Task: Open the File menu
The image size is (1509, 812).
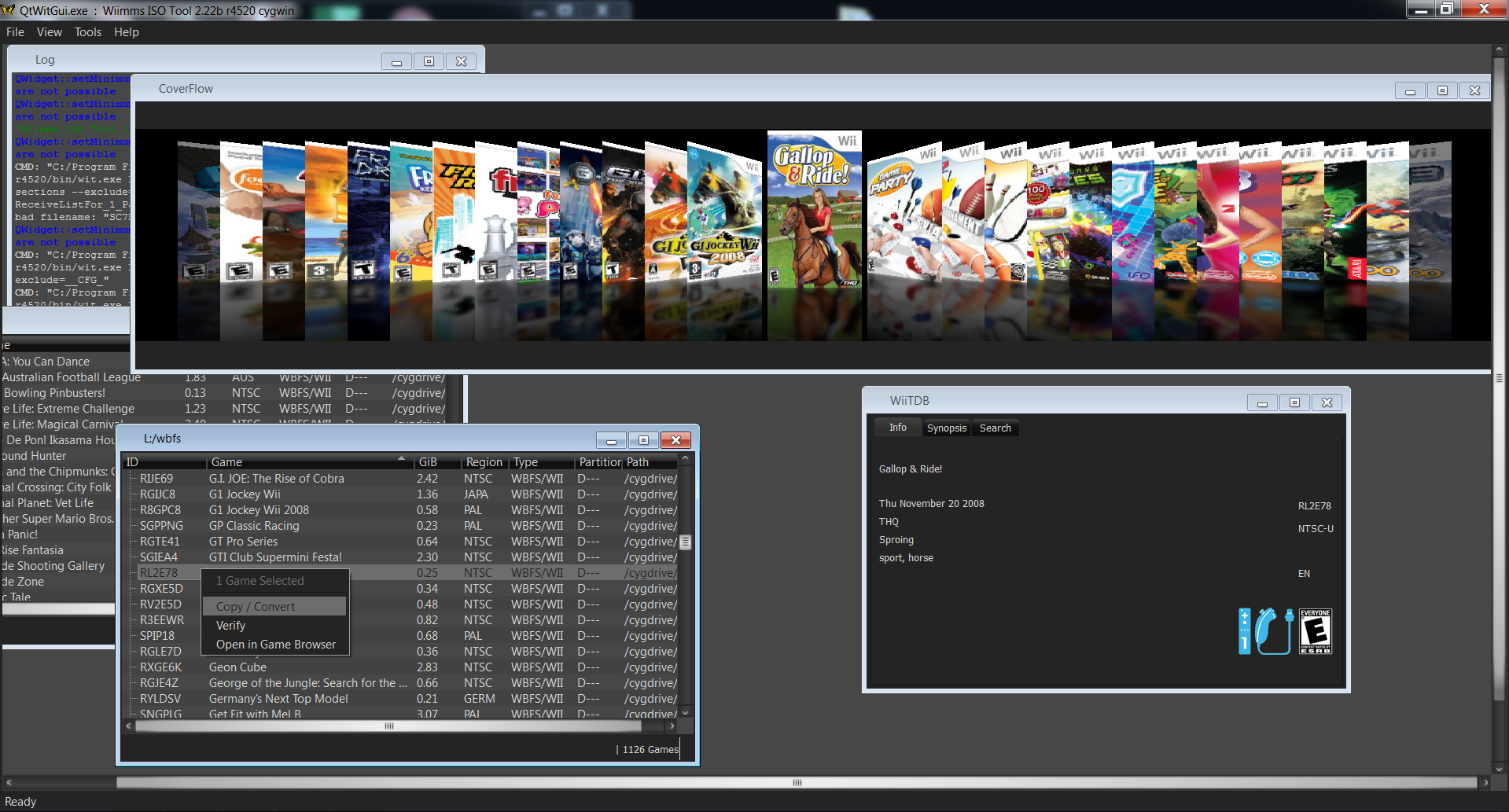Action: [x=15, y=32]
